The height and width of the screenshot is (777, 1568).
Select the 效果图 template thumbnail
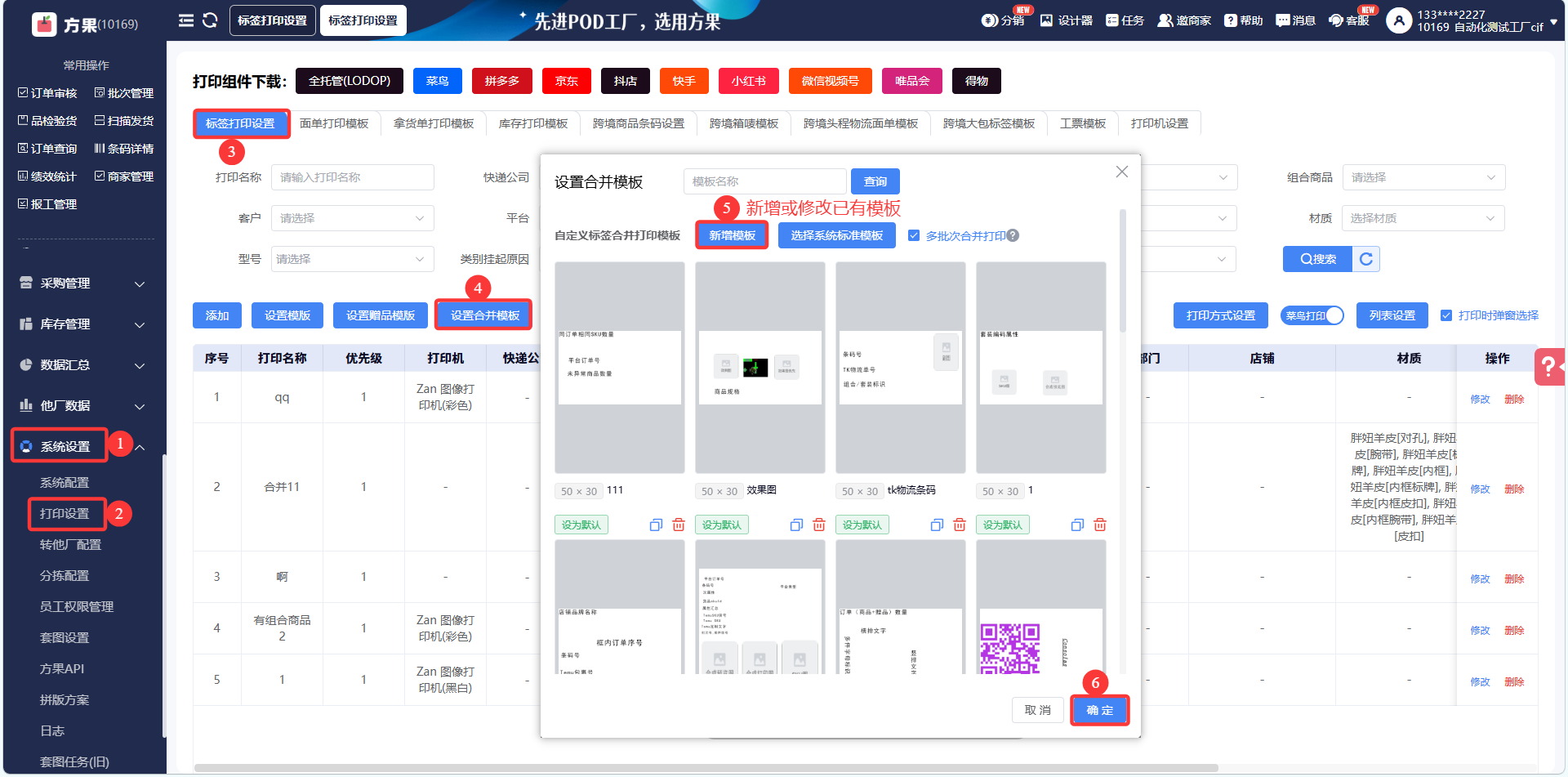click(760, 368)
